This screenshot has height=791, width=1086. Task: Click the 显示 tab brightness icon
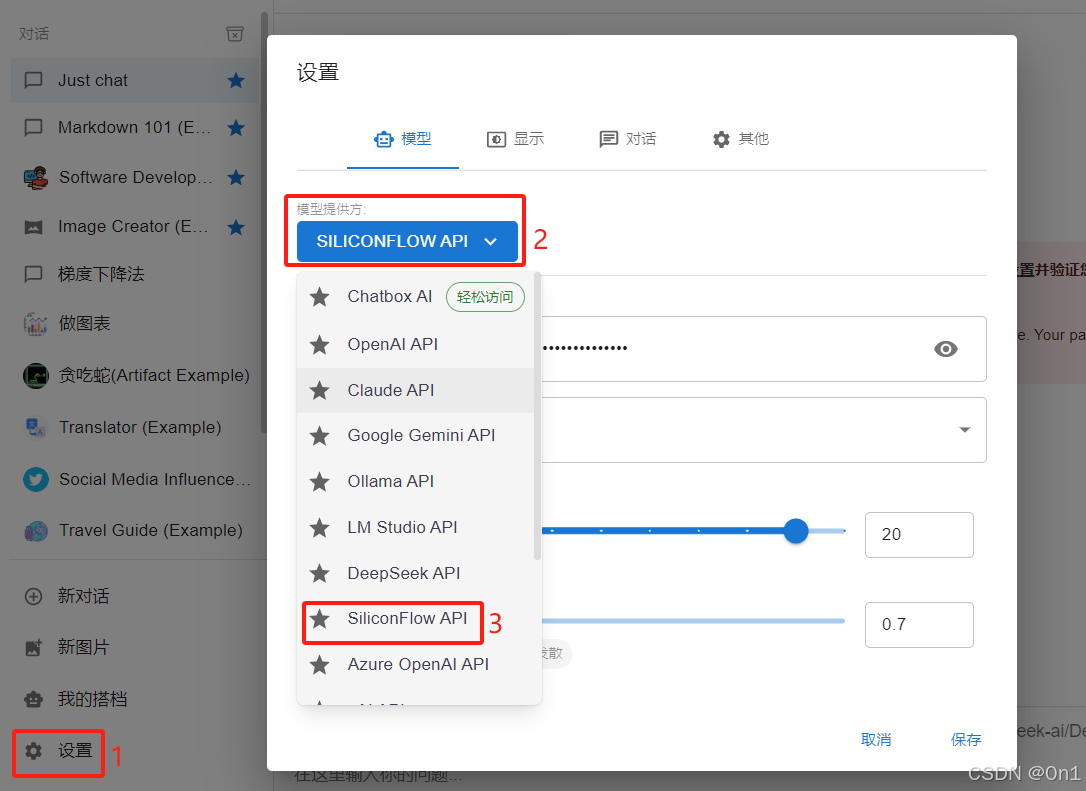pos(496,140)
